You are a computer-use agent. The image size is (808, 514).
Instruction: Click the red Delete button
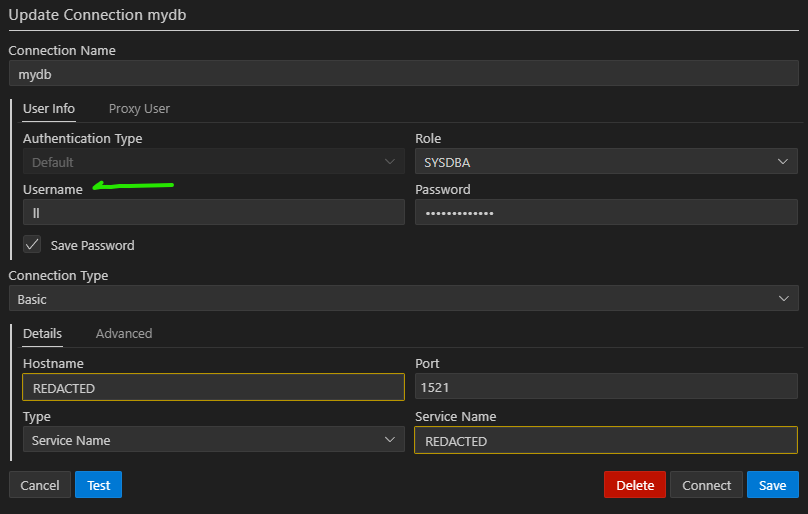(635, 485)
